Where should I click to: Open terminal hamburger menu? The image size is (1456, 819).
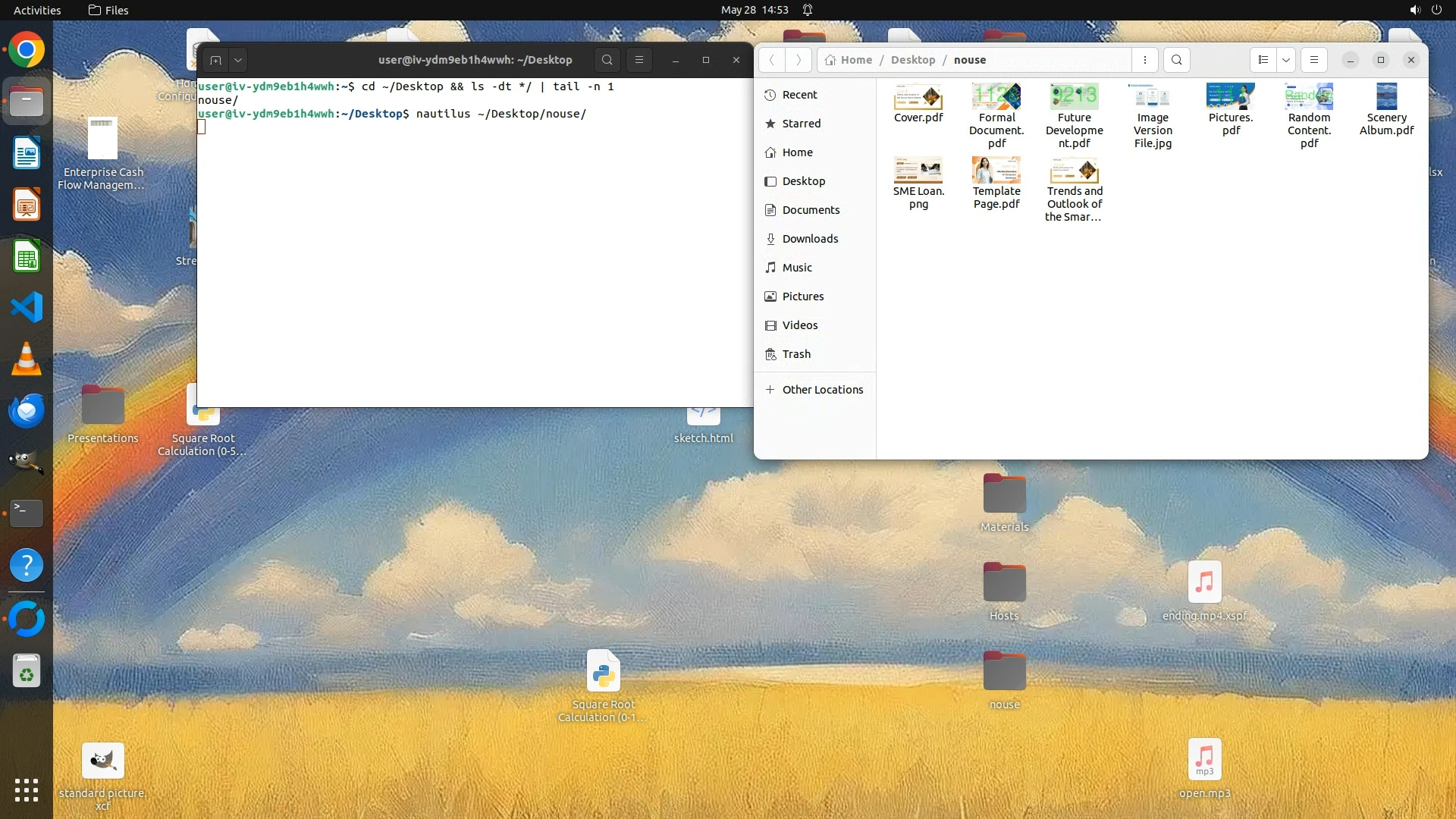[x=639, y=60]
